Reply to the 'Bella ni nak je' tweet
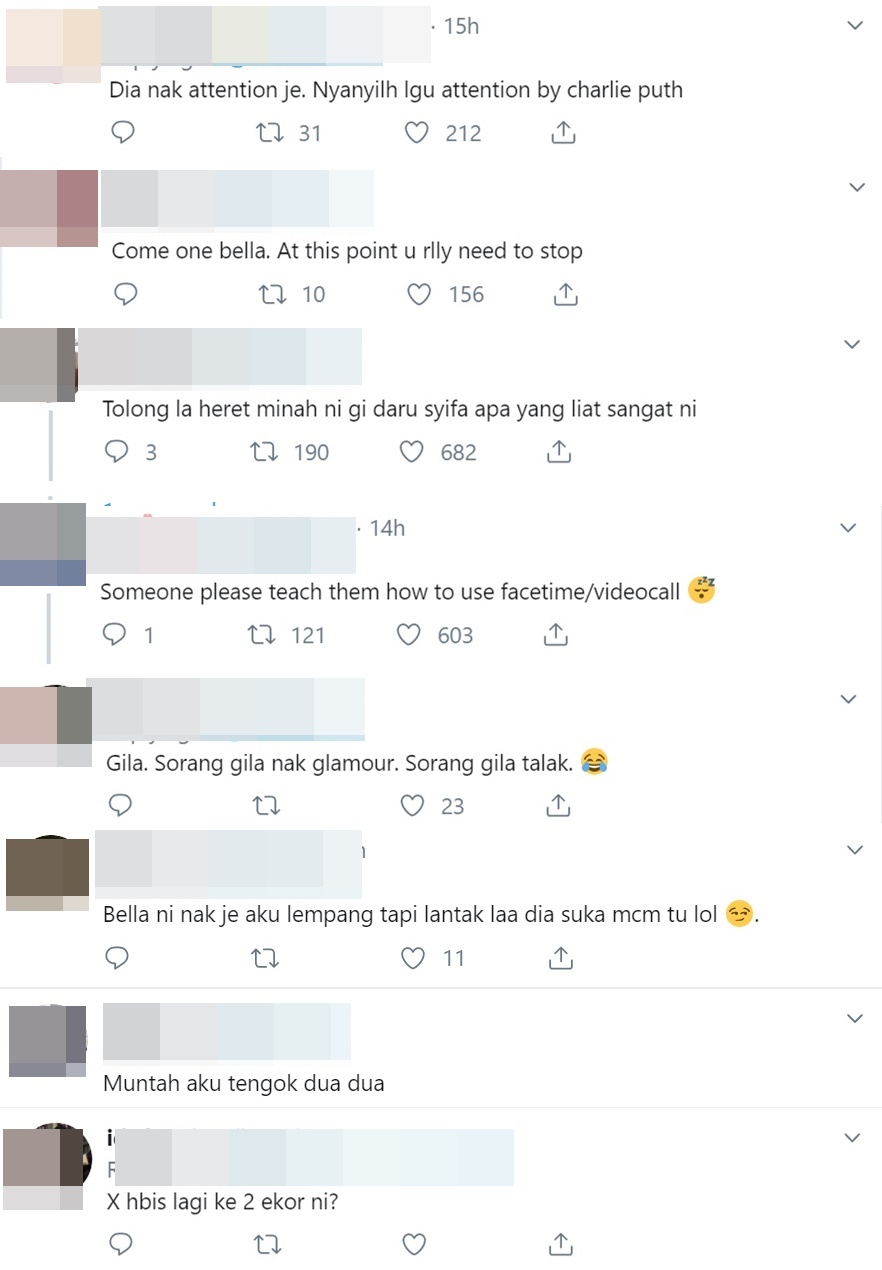 point(117,958)
